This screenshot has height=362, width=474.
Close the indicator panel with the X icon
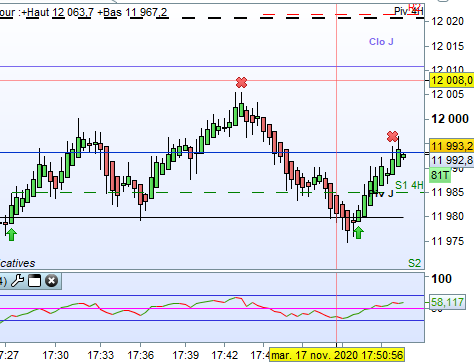(51, 281)
